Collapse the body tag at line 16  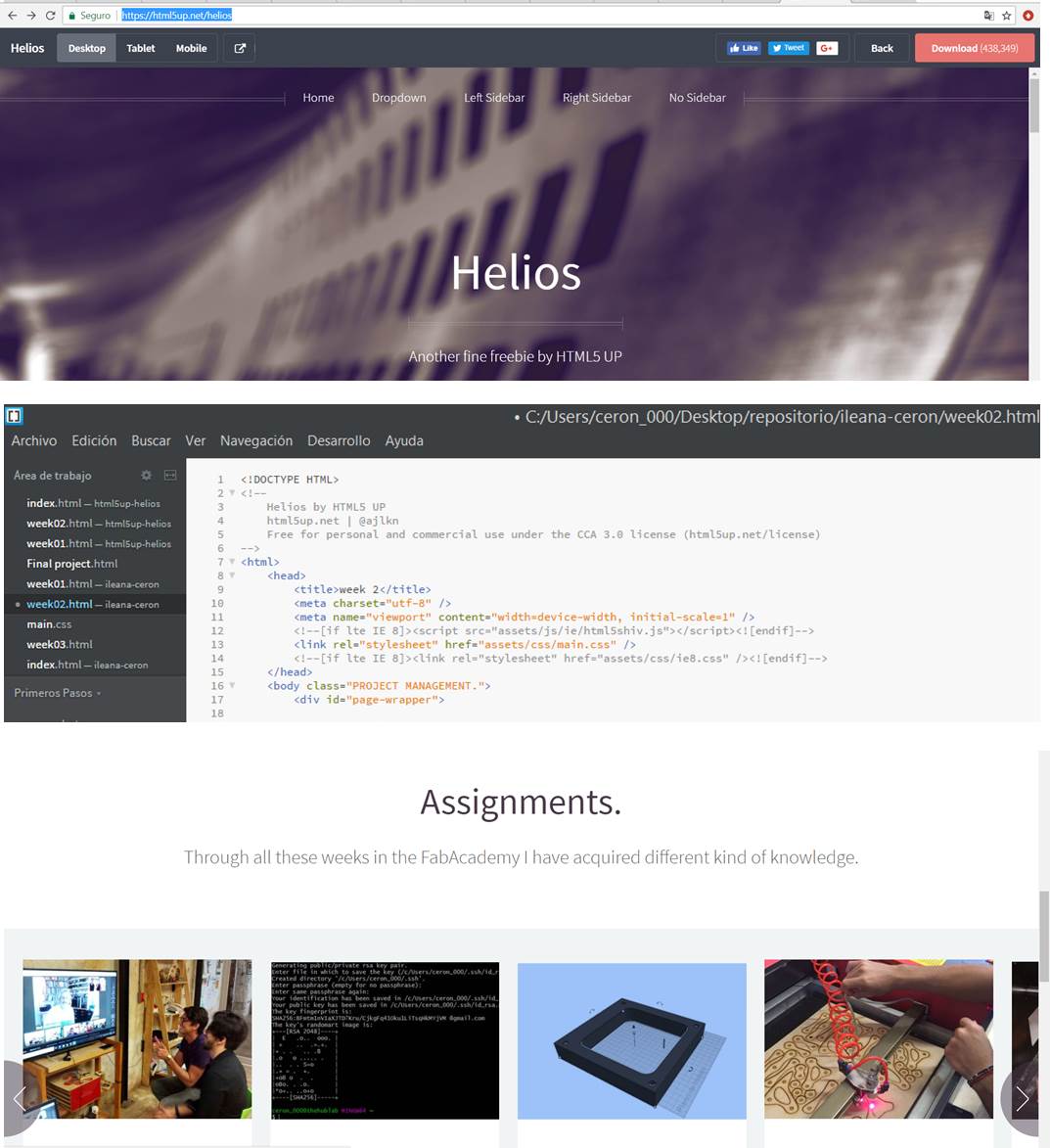pos(232,685)
